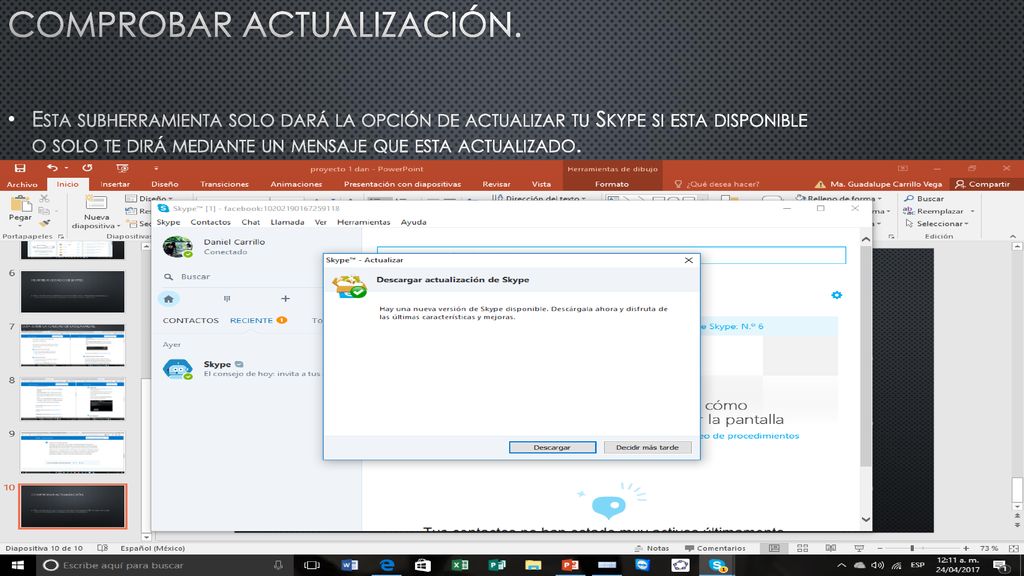This screenshot has width=1024, height=576.
Task: Toggle the Comentarios pane
Action: pyautogui.click(x=715, y=548)
